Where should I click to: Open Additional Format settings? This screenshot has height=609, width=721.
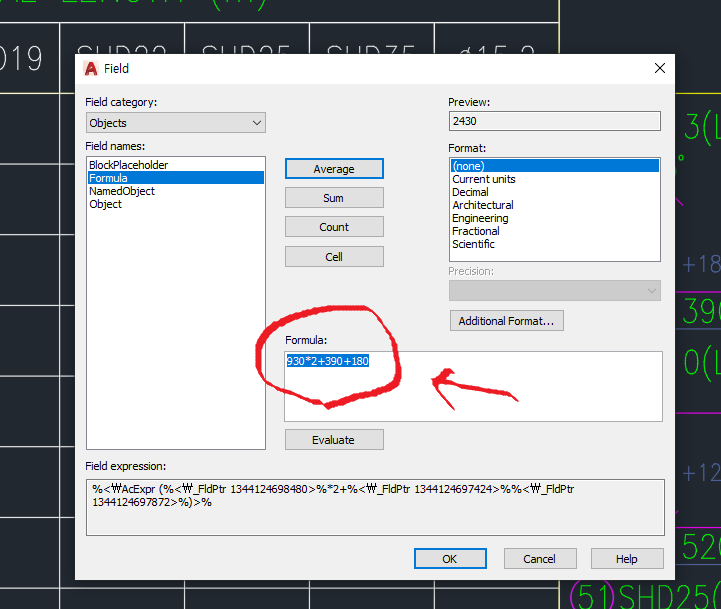[507, 321]
